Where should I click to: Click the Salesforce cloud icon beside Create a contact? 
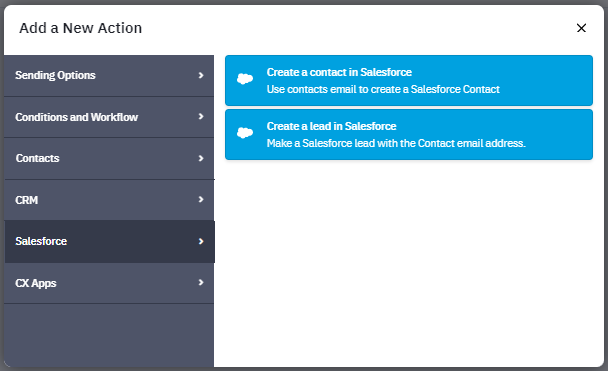point(245,79)
